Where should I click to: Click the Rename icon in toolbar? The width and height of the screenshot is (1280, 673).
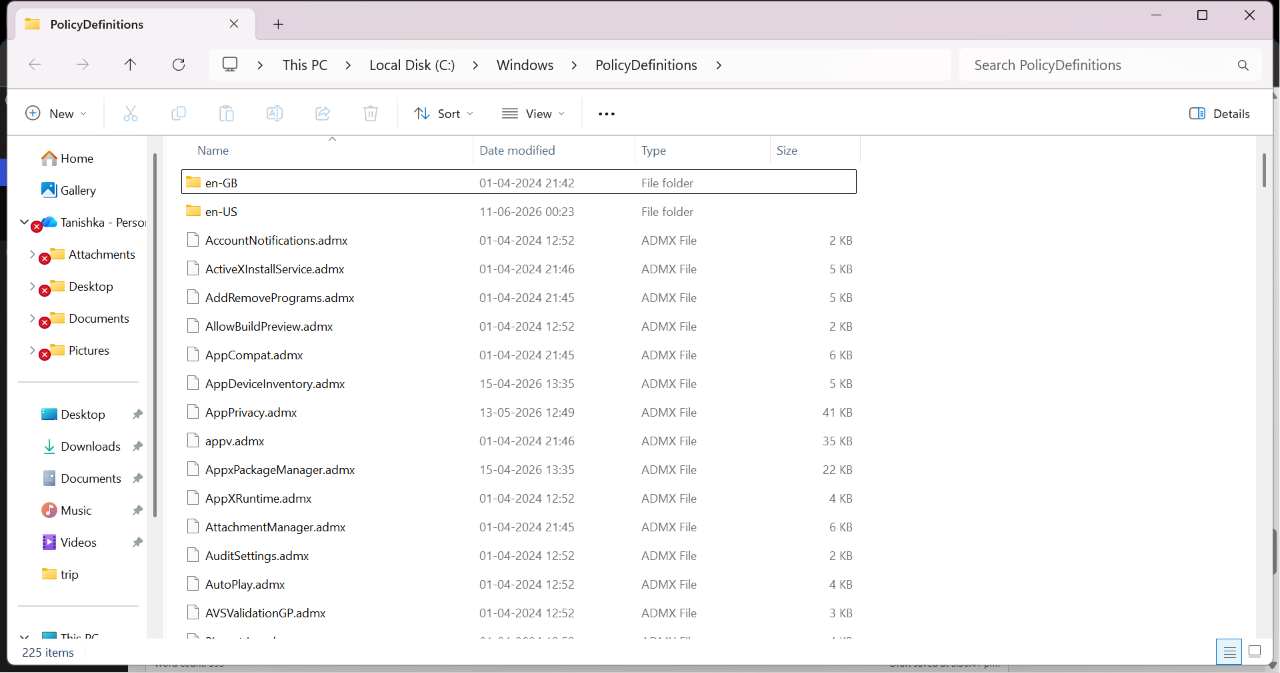tap(274, 114)
